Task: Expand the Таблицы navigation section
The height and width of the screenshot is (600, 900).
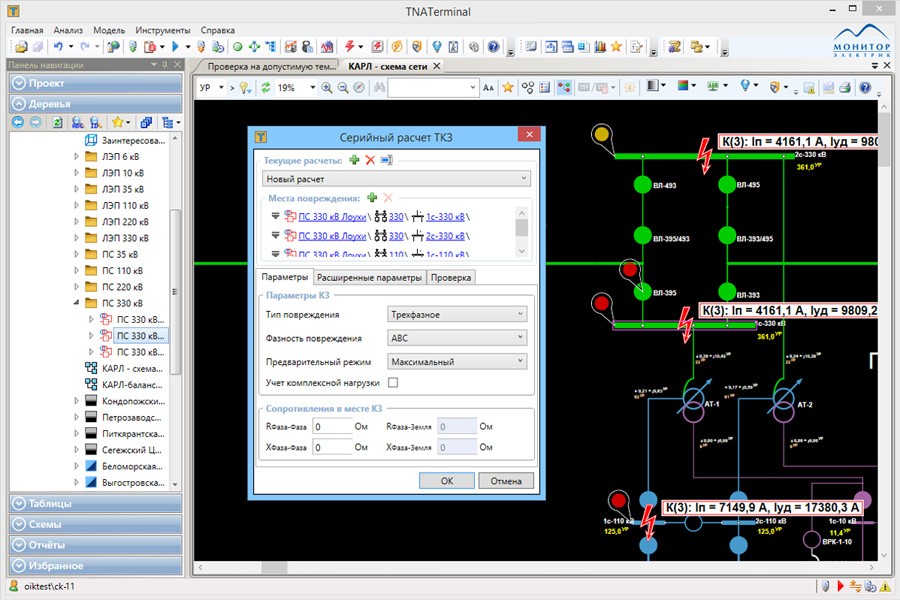Action: (95, 503)
